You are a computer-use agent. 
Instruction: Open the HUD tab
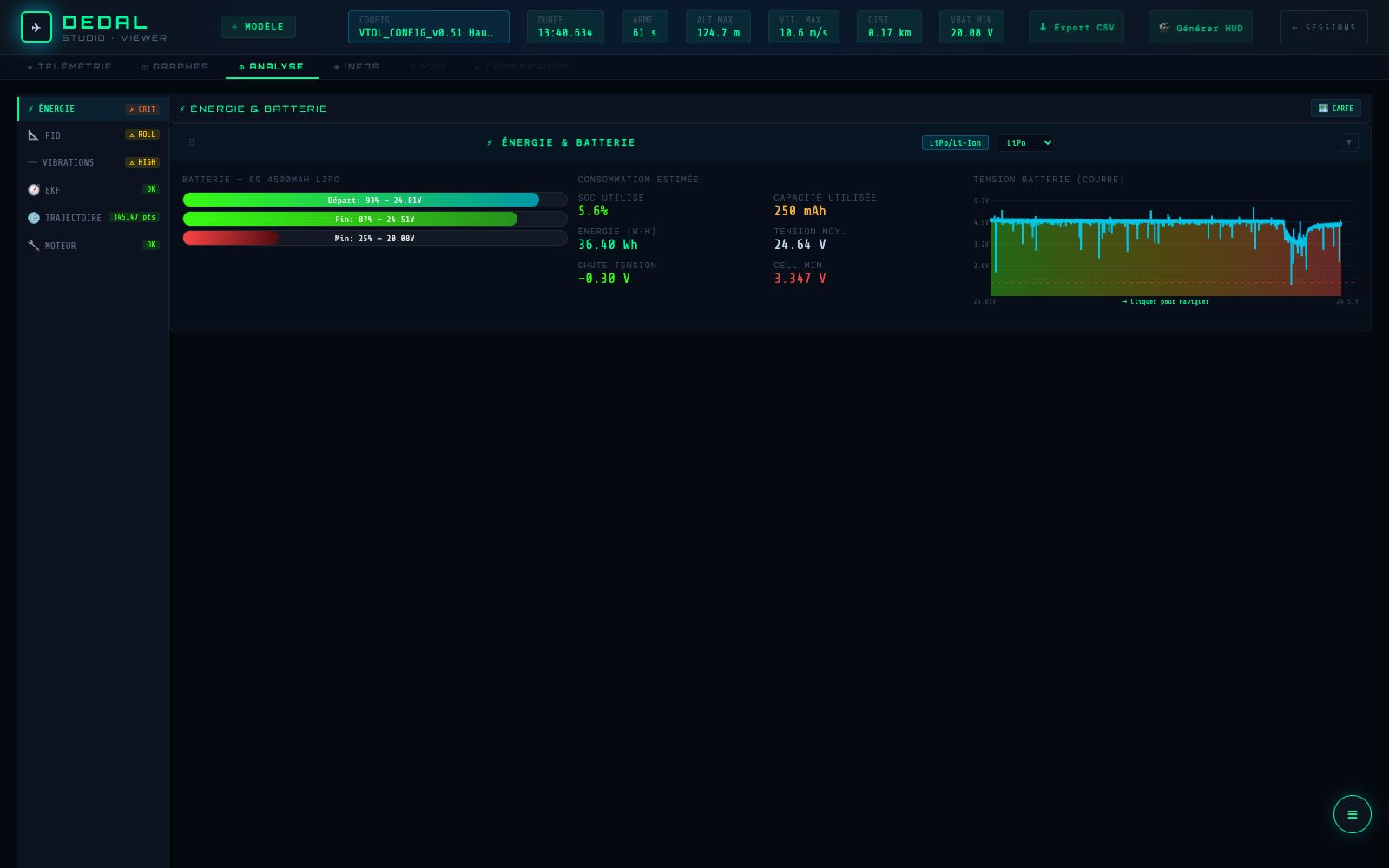pos(427,67)
